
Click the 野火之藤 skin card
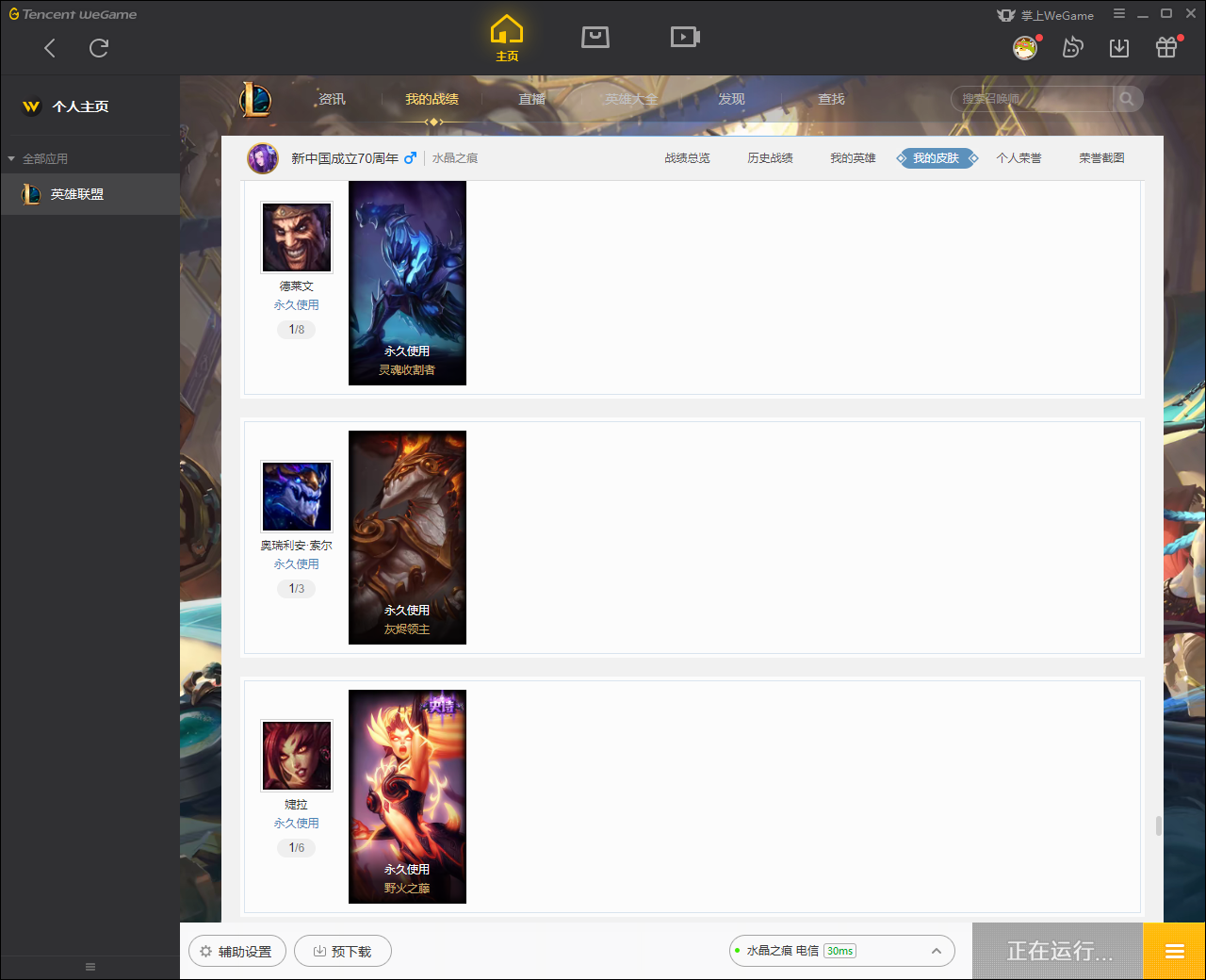click(407, 796)
